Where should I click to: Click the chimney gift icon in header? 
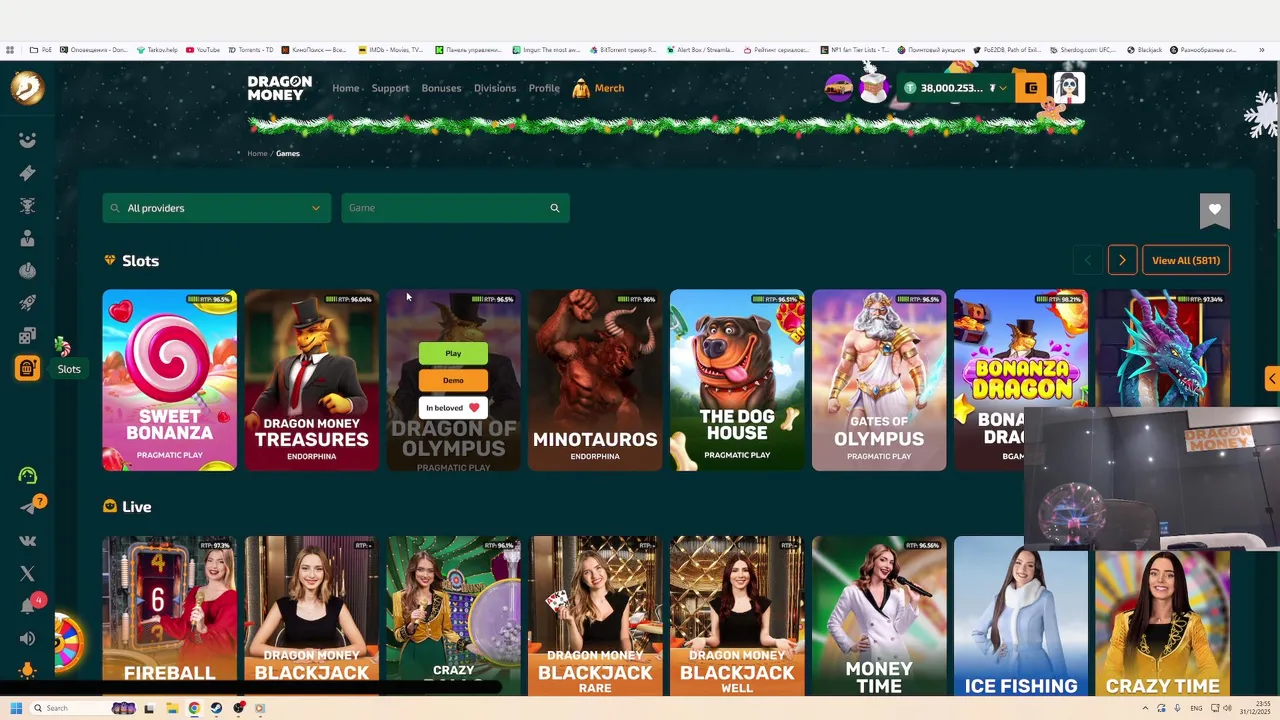(x=874, y=88)
